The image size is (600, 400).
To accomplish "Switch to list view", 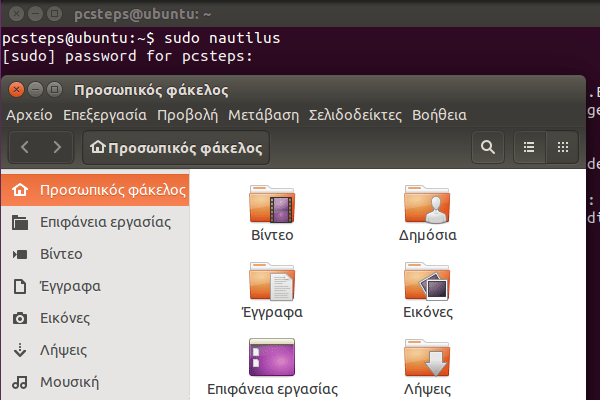I will (529, 147).
